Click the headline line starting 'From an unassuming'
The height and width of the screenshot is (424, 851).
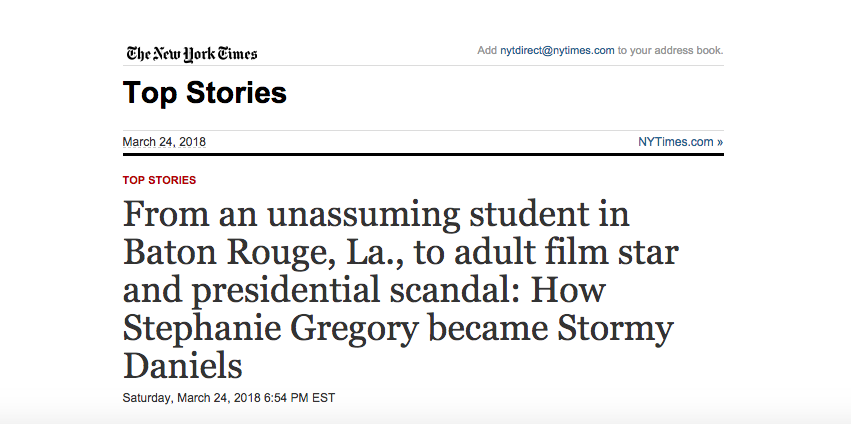point(376,215)
